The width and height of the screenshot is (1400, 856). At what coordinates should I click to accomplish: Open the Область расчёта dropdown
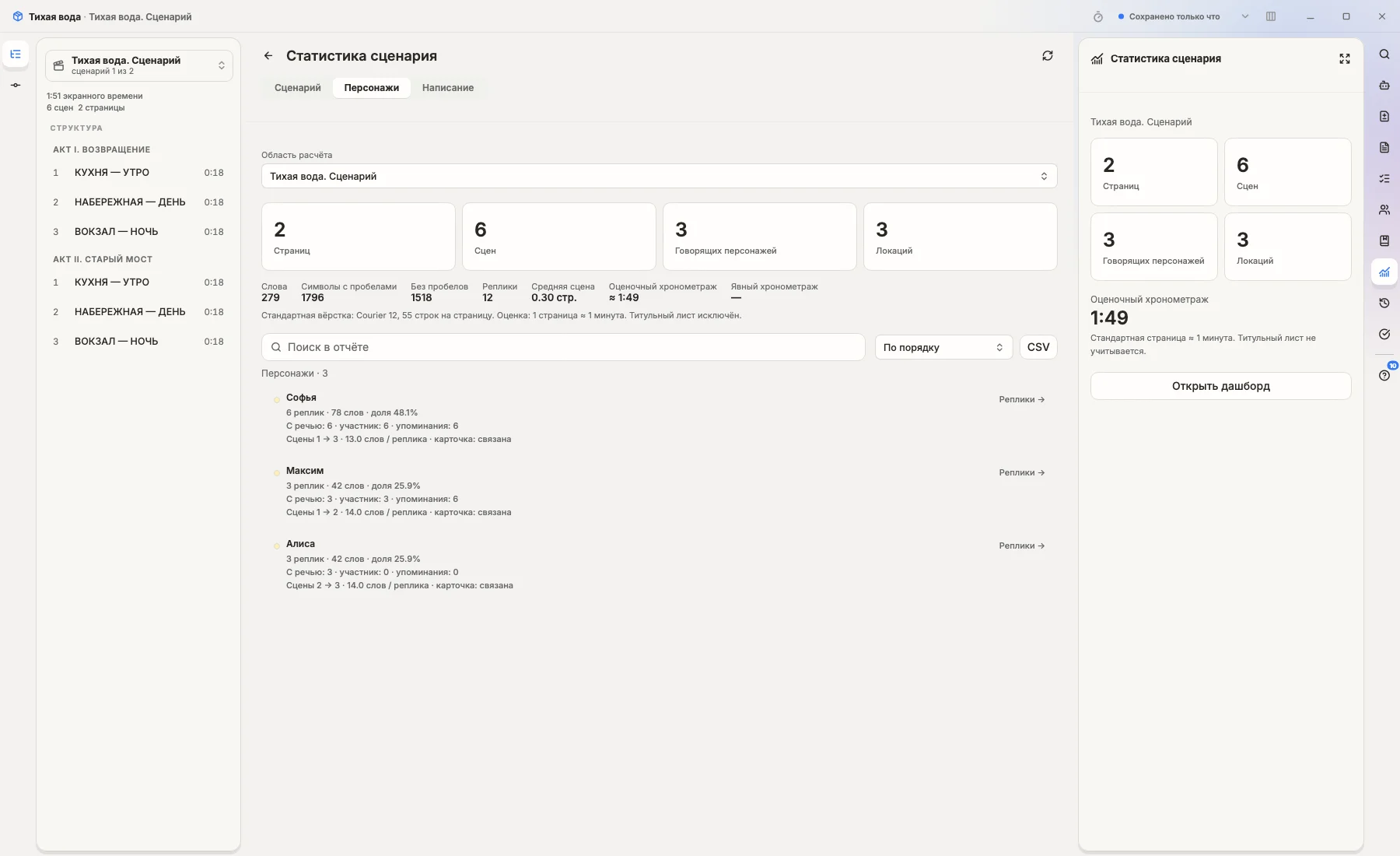tap(659, 176)
